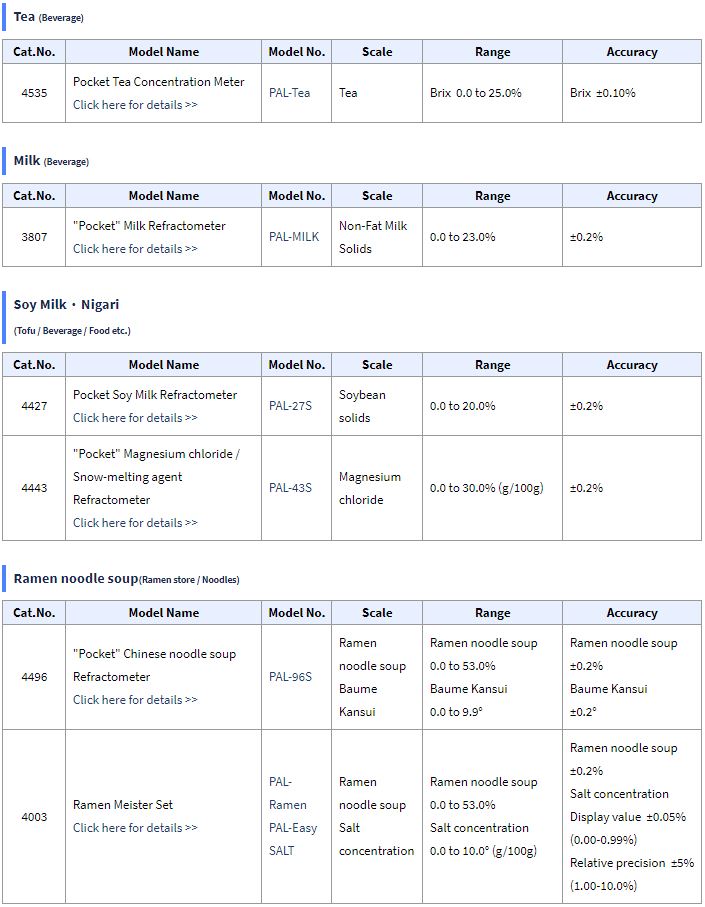The width and height of the screenshot is (705, 907).
Task: Click the range Brix 0.0 to 25.0%
Action: click(x=475, y=93)
